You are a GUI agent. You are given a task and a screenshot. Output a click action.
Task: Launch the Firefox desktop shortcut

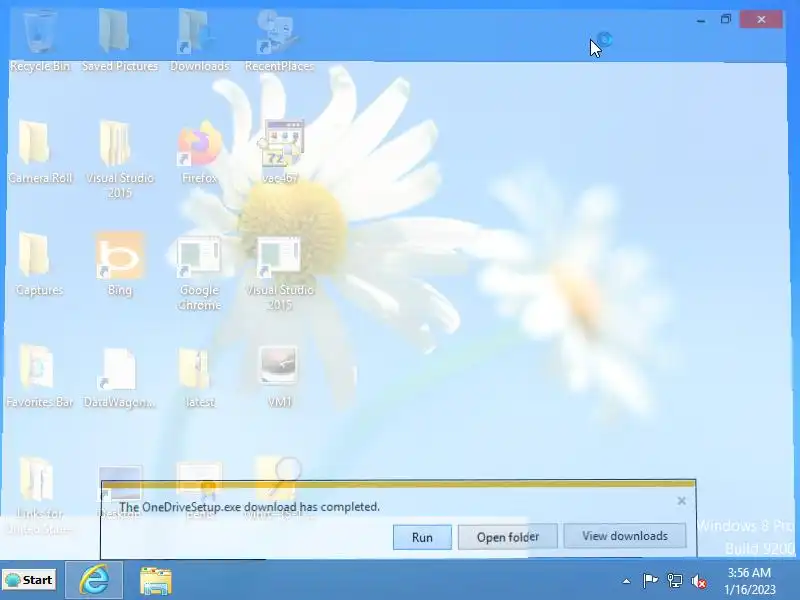point(199,152)
